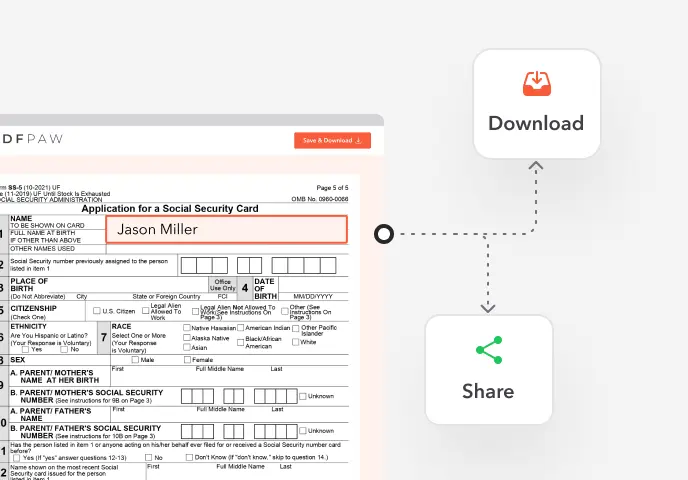This screenshot has height=480, width=688.
Task: Check the U.S. Citizen checkbox
Action: pos(97,311)
